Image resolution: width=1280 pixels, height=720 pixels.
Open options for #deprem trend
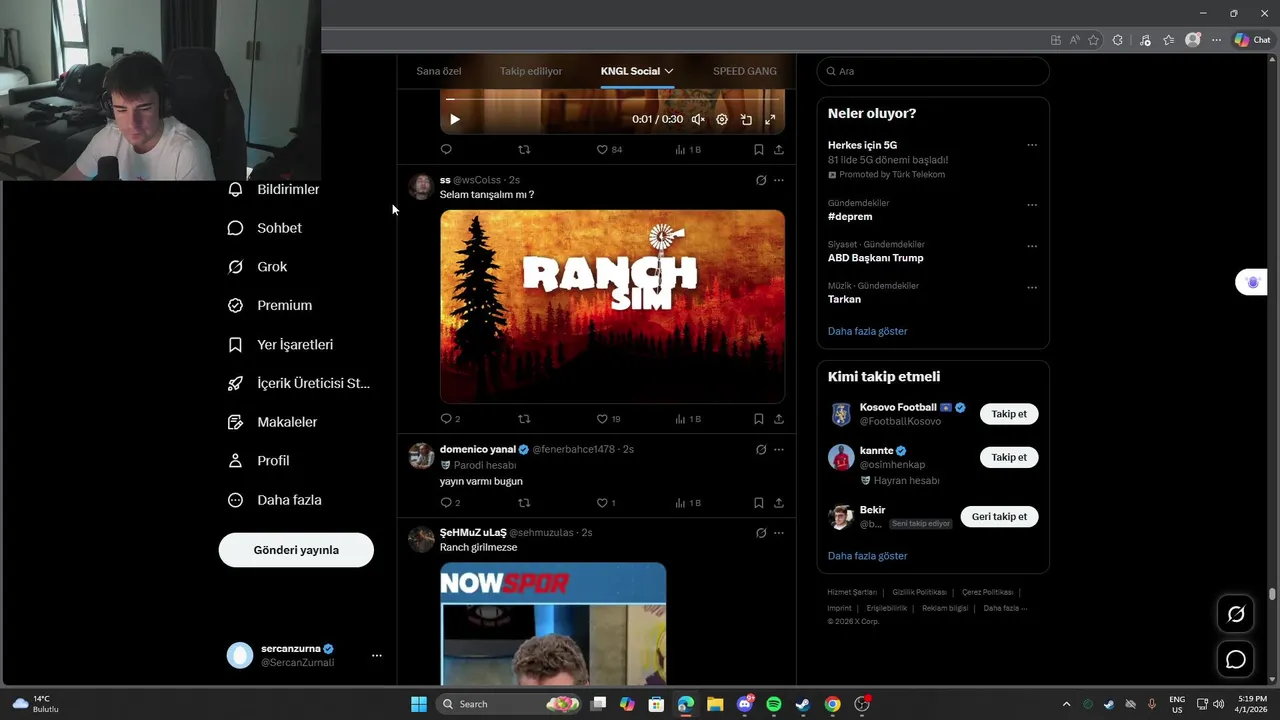pyautogui.click(x=1032, y=205)
